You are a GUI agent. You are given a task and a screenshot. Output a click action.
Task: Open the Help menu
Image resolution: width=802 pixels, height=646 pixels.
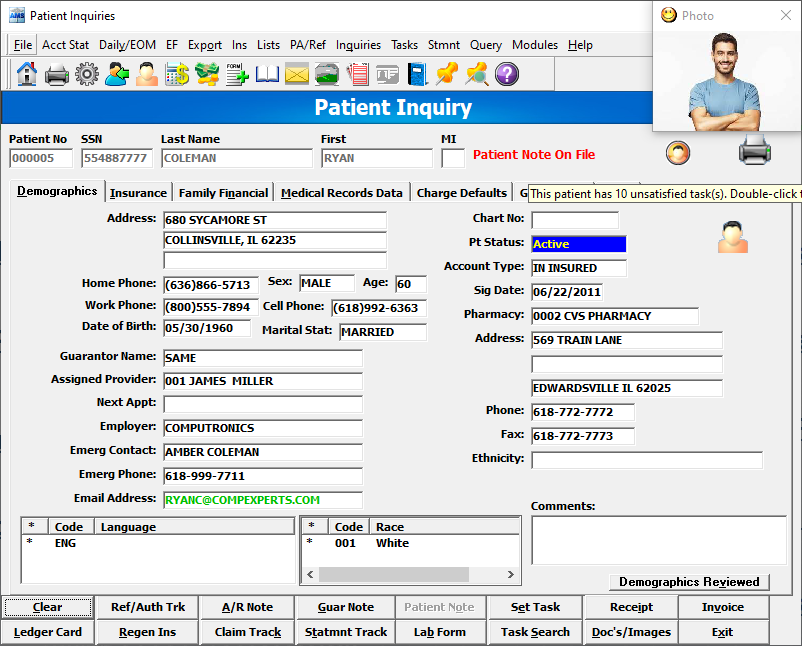(580, 45)
